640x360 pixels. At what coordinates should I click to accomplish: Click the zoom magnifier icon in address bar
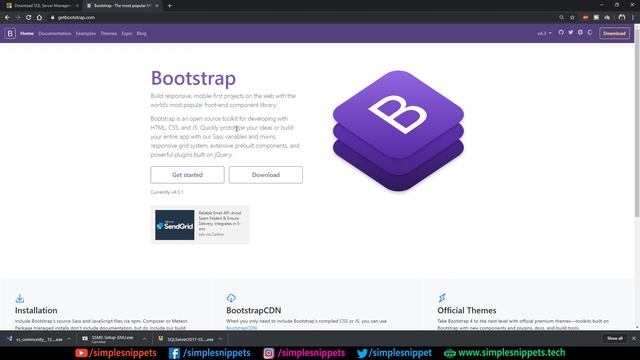point(562,18)
